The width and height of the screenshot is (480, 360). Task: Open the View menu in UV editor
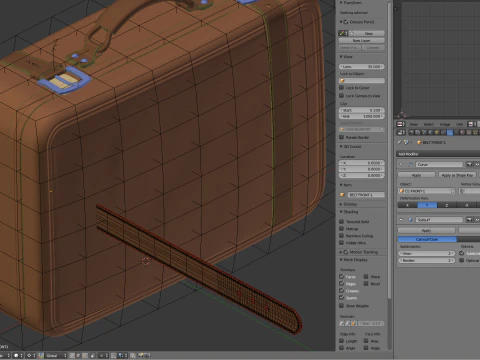coord(414,124)
